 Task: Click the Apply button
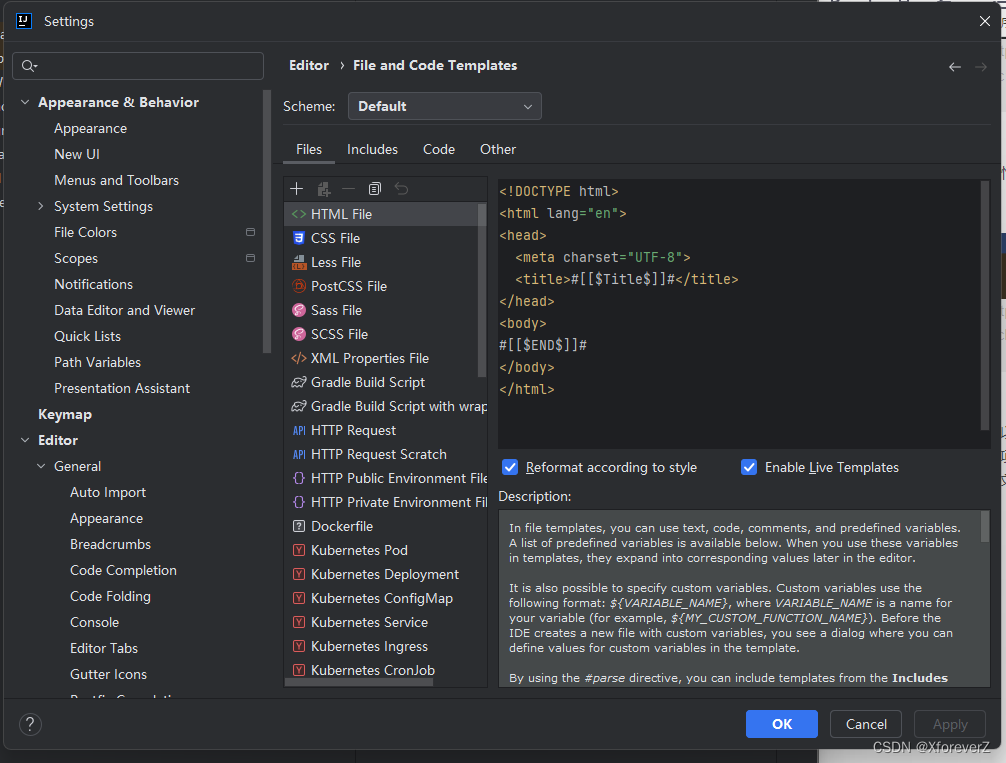[x=950, y=724]
